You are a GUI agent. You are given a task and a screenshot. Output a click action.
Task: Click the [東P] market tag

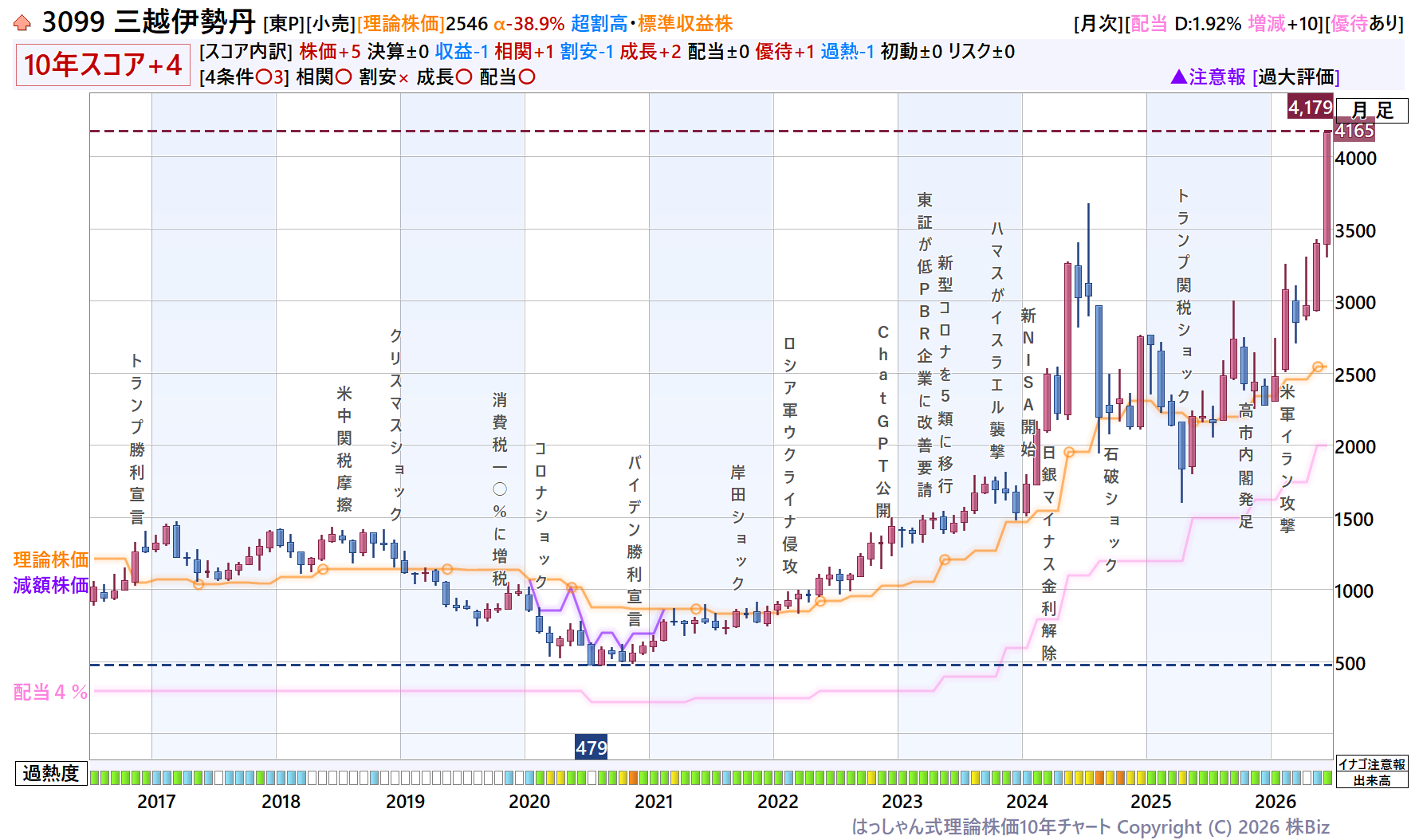(283, 24)
